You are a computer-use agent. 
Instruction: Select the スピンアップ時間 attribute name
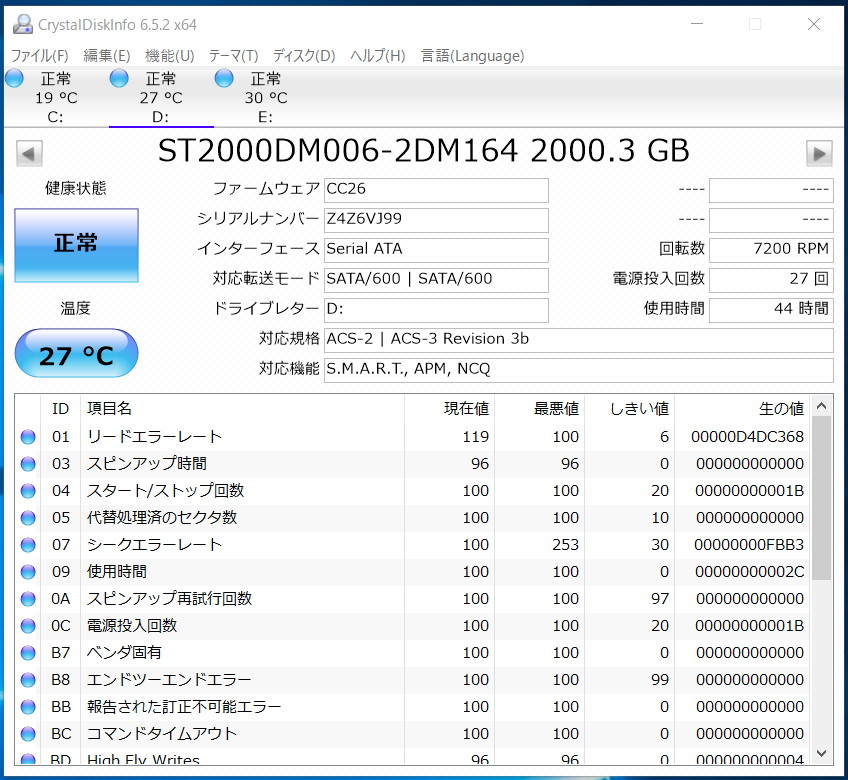[147, 464]
